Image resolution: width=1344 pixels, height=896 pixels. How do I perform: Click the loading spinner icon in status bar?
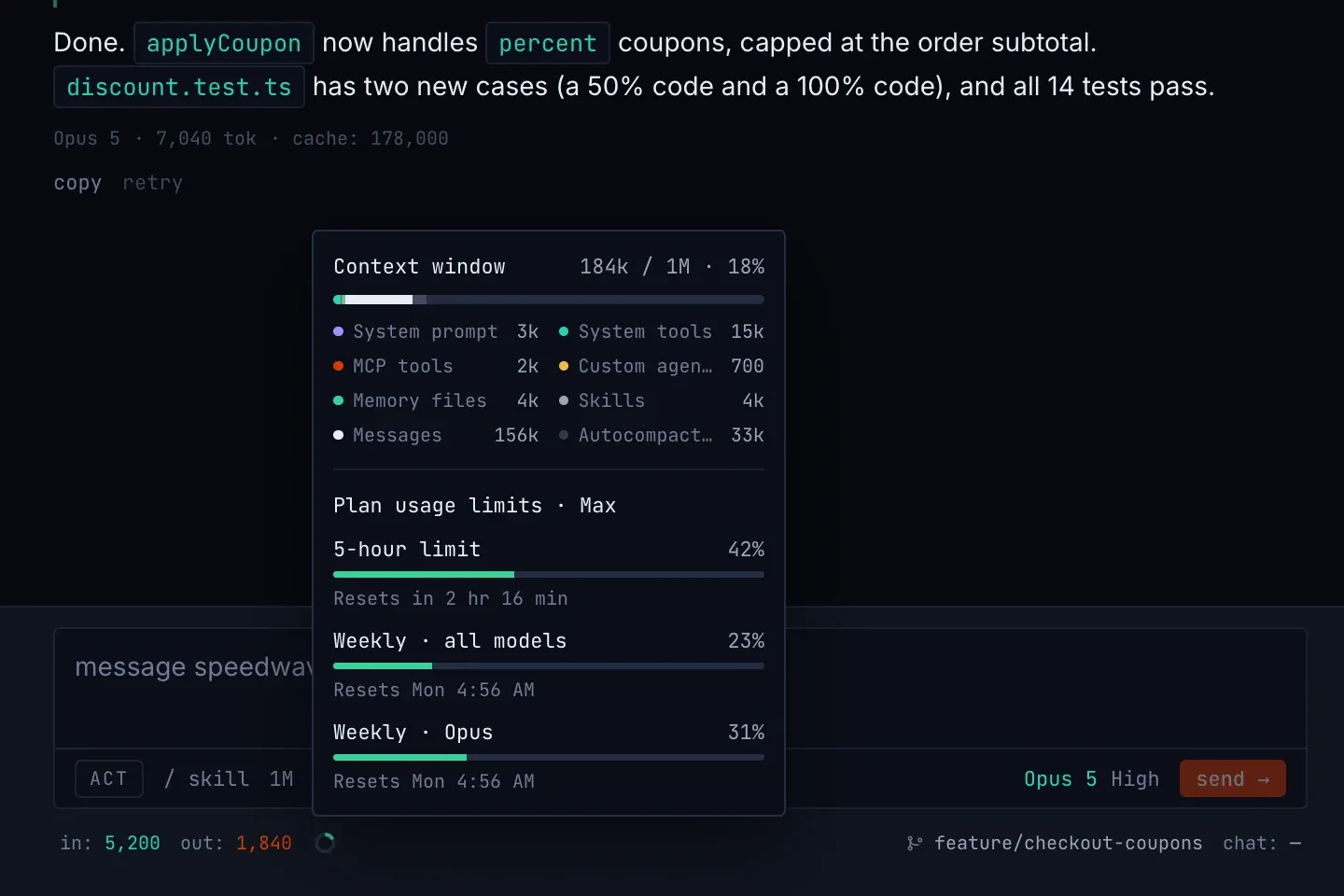click(x=325, y=843)
